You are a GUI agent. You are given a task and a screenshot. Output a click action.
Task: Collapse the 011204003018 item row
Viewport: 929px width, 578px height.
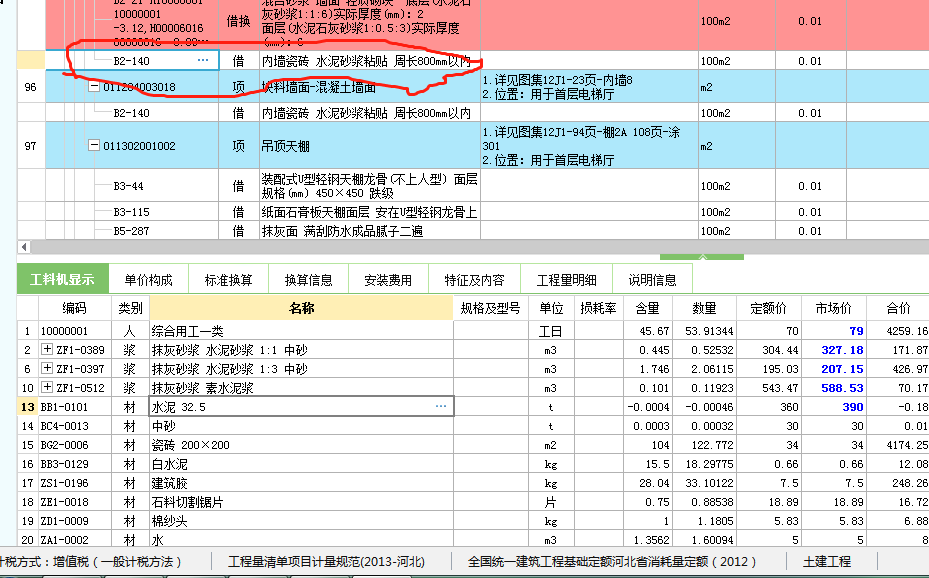click(94, 86)
